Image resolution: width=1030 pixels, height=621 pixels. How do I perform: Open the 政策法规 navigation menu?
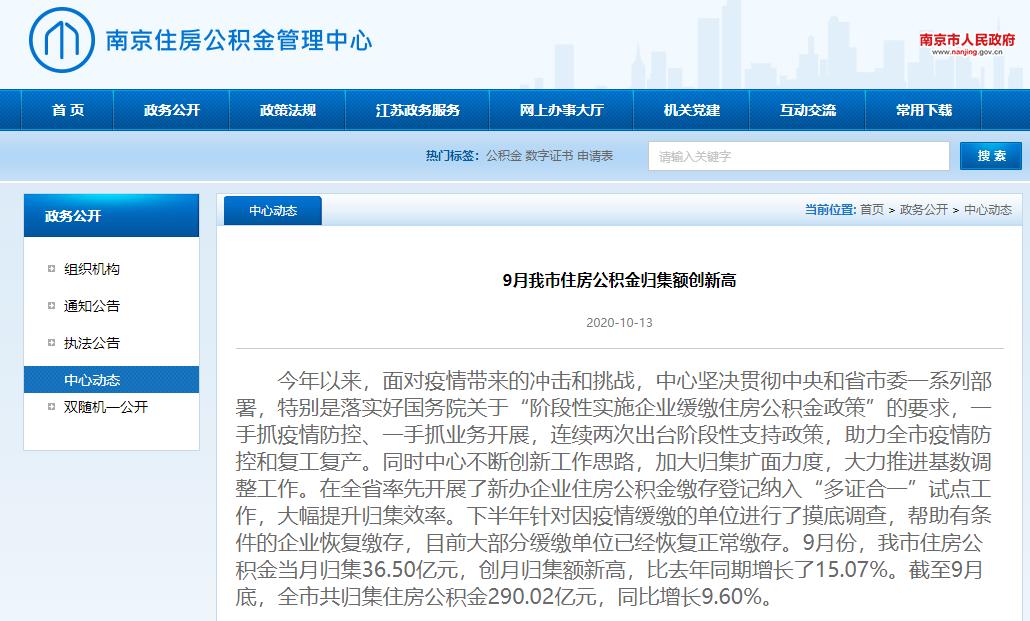tap(287, 110)
